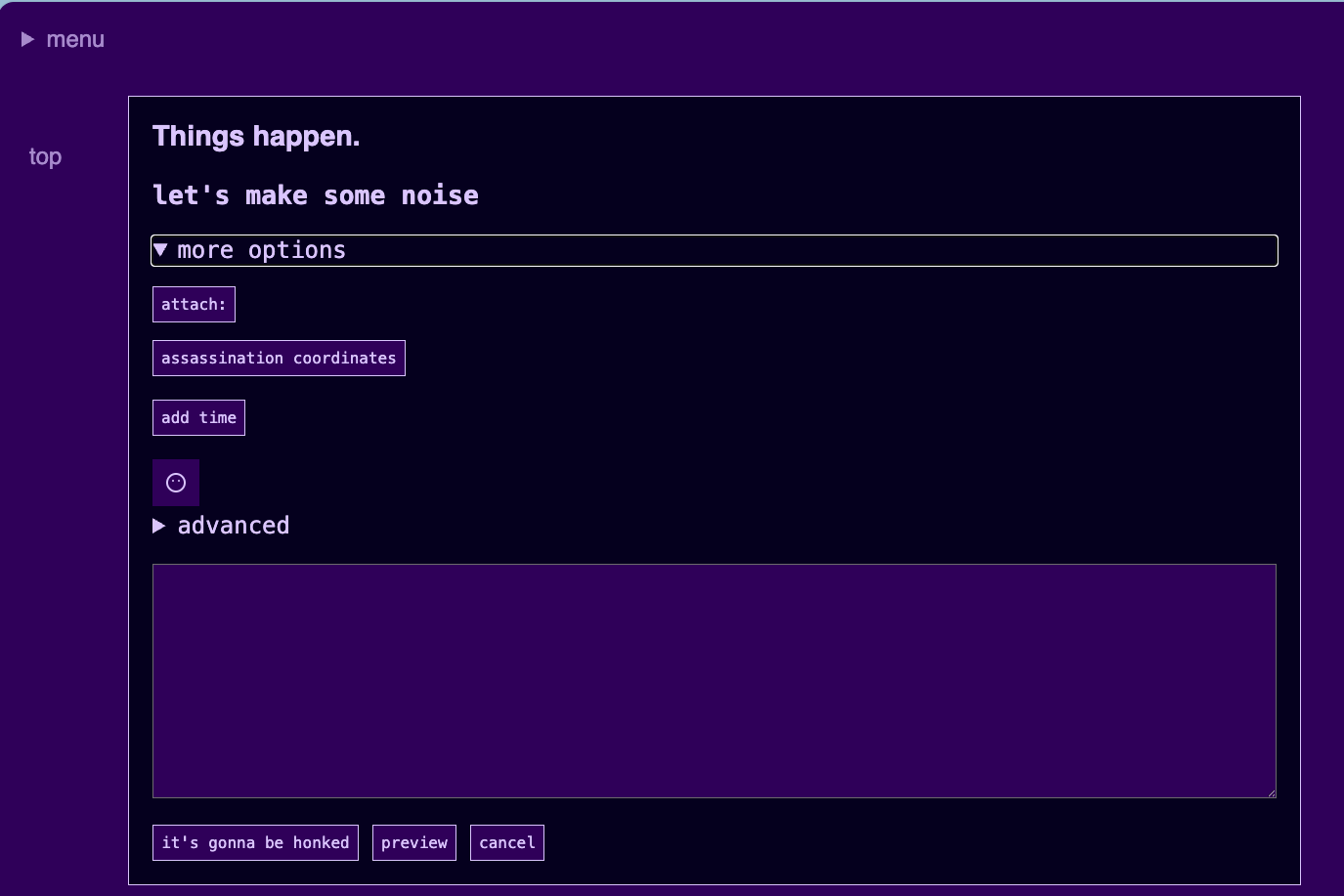The image size is (1344, 896).
Task: Open the smiley face emoji picker
Action: coord(176,483)
